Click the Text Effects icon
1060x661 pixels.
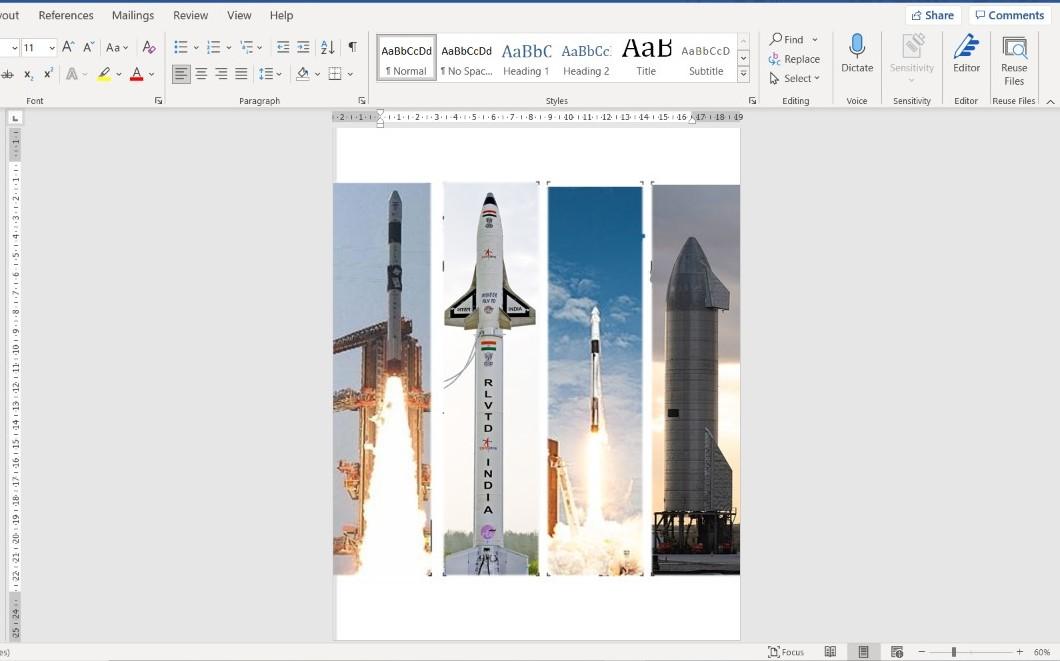coord(72,74)
